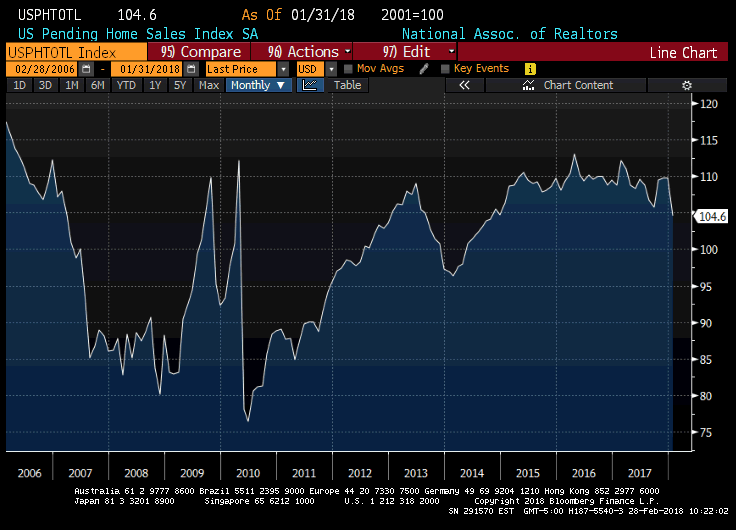Open the start date calendar picker icon
The image size is (736, 530).
[x=86, y=69]
